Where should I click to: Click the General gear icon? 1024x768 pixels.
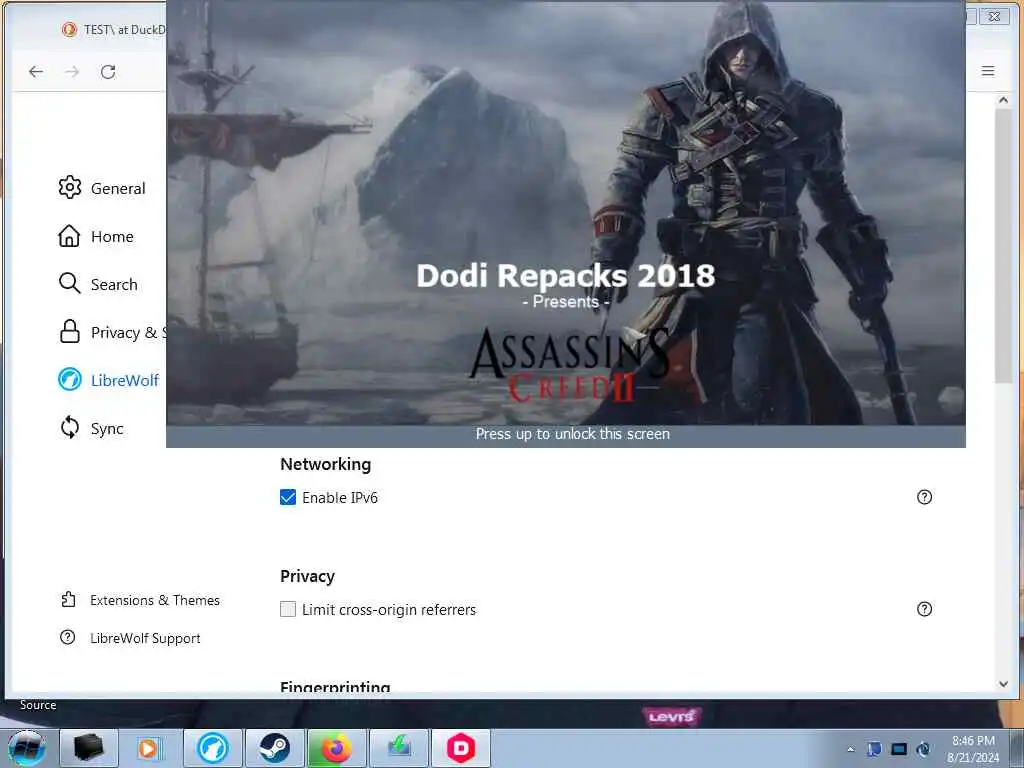coord(70,187)
